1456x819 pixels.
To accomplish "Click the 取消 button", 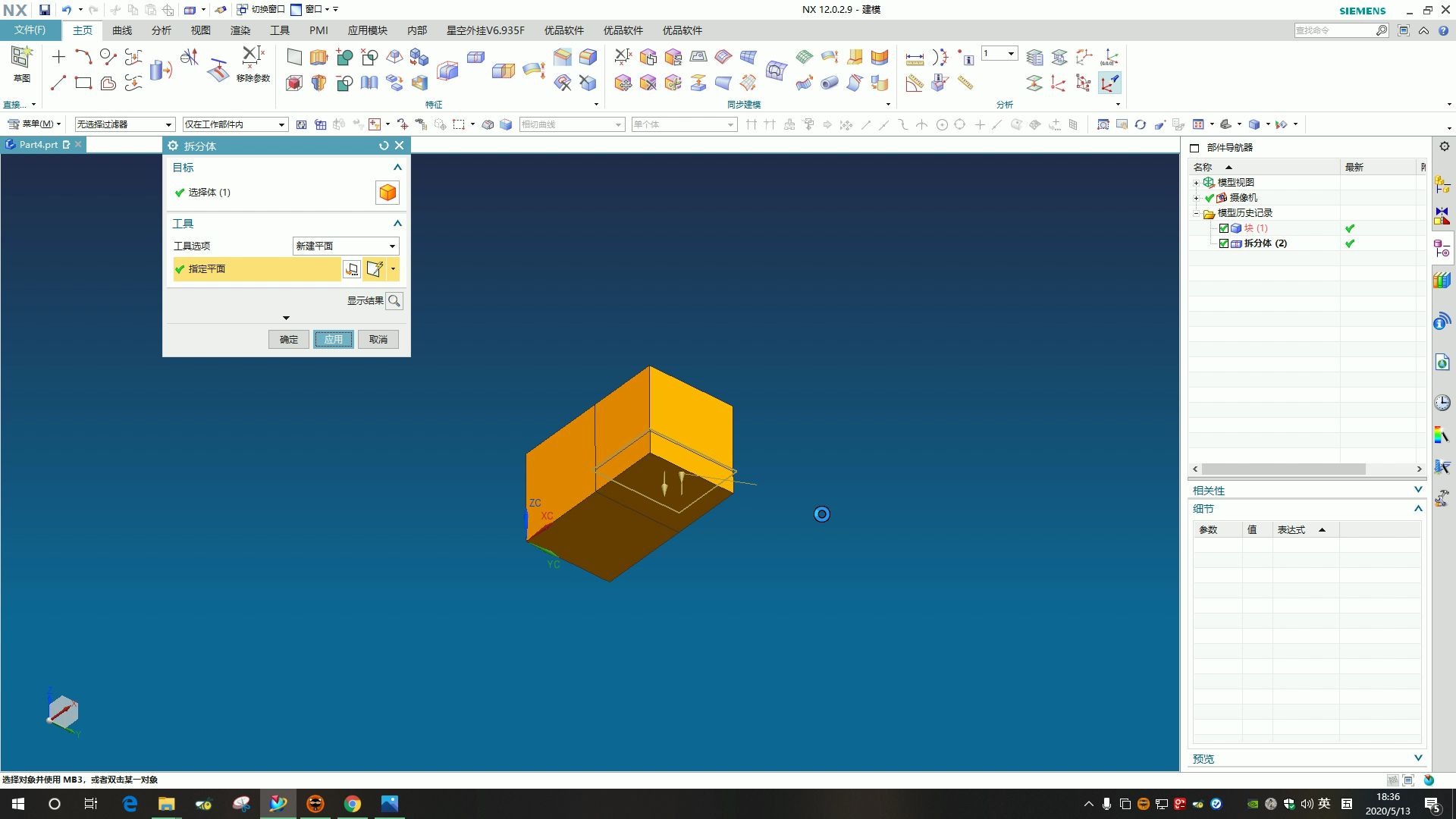I will click(x=378, y=340).
